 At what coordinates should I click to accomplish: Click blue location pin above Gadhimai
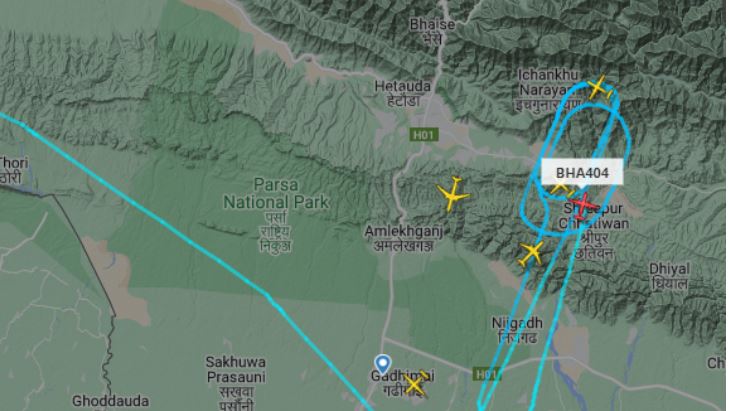(x=383, y=364)
